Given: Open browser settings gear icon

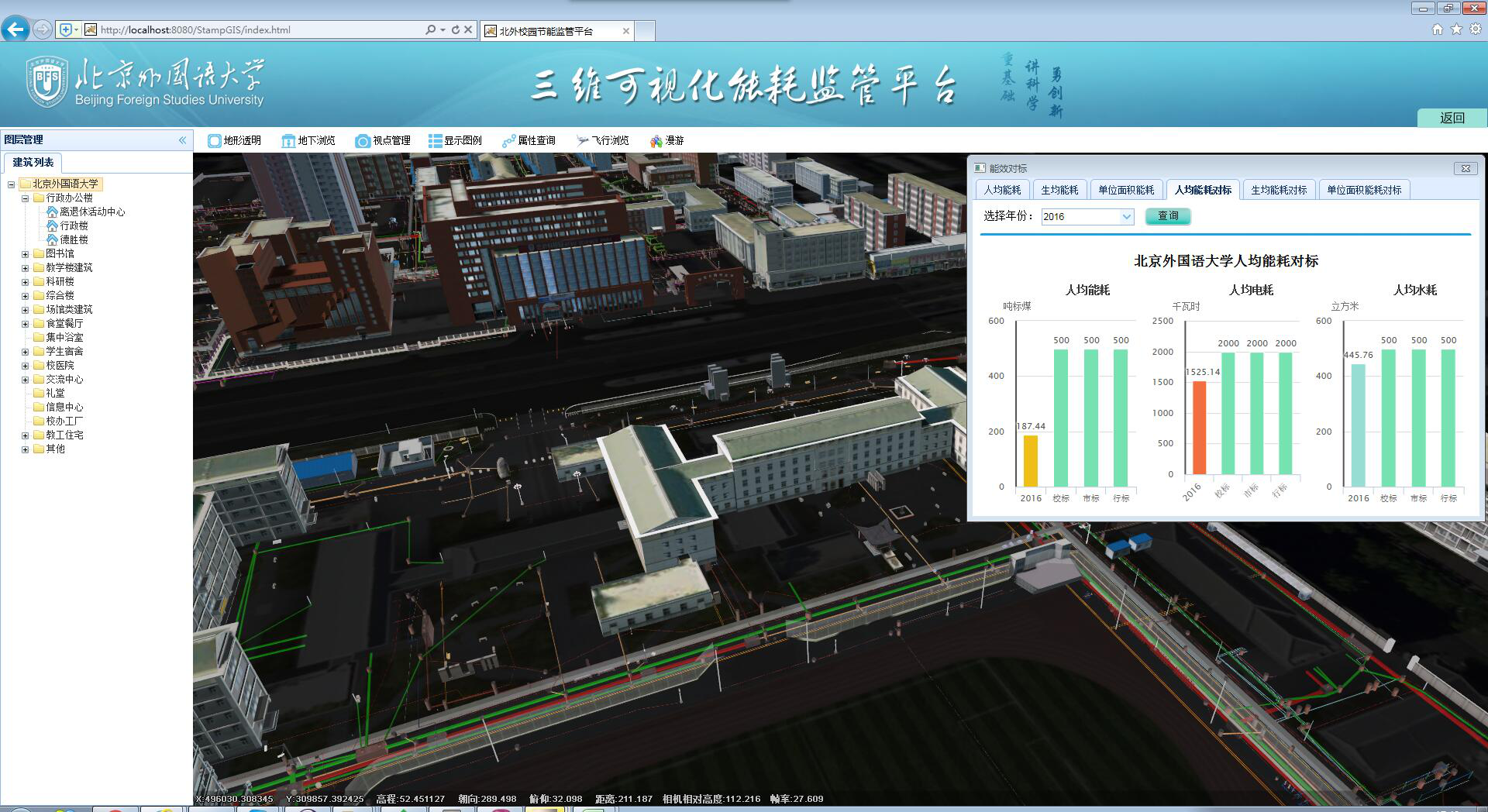Looking at the screenshot, I should pos(1476,29).
